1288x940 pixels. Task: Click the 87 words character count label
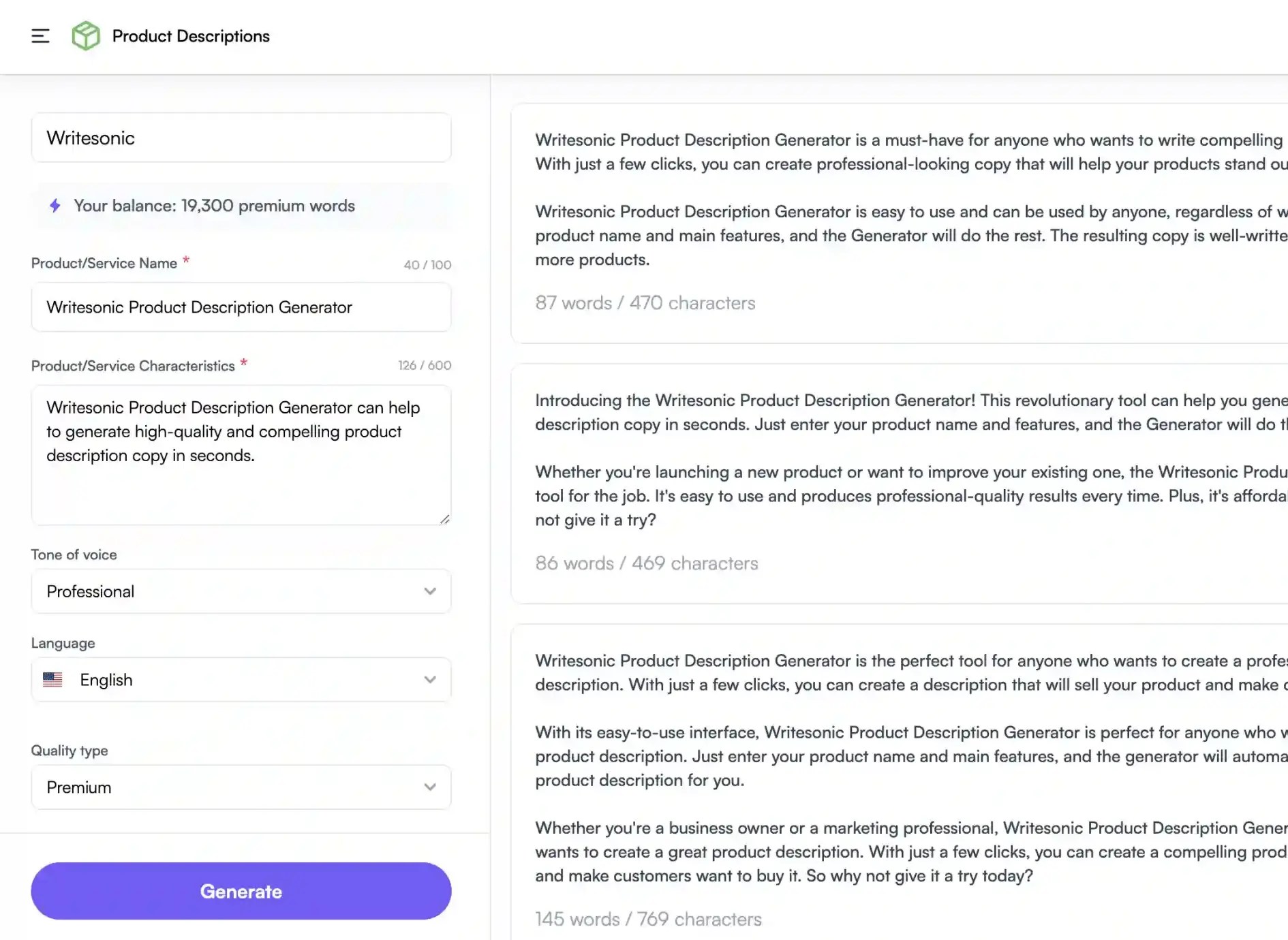coord(645,302)
